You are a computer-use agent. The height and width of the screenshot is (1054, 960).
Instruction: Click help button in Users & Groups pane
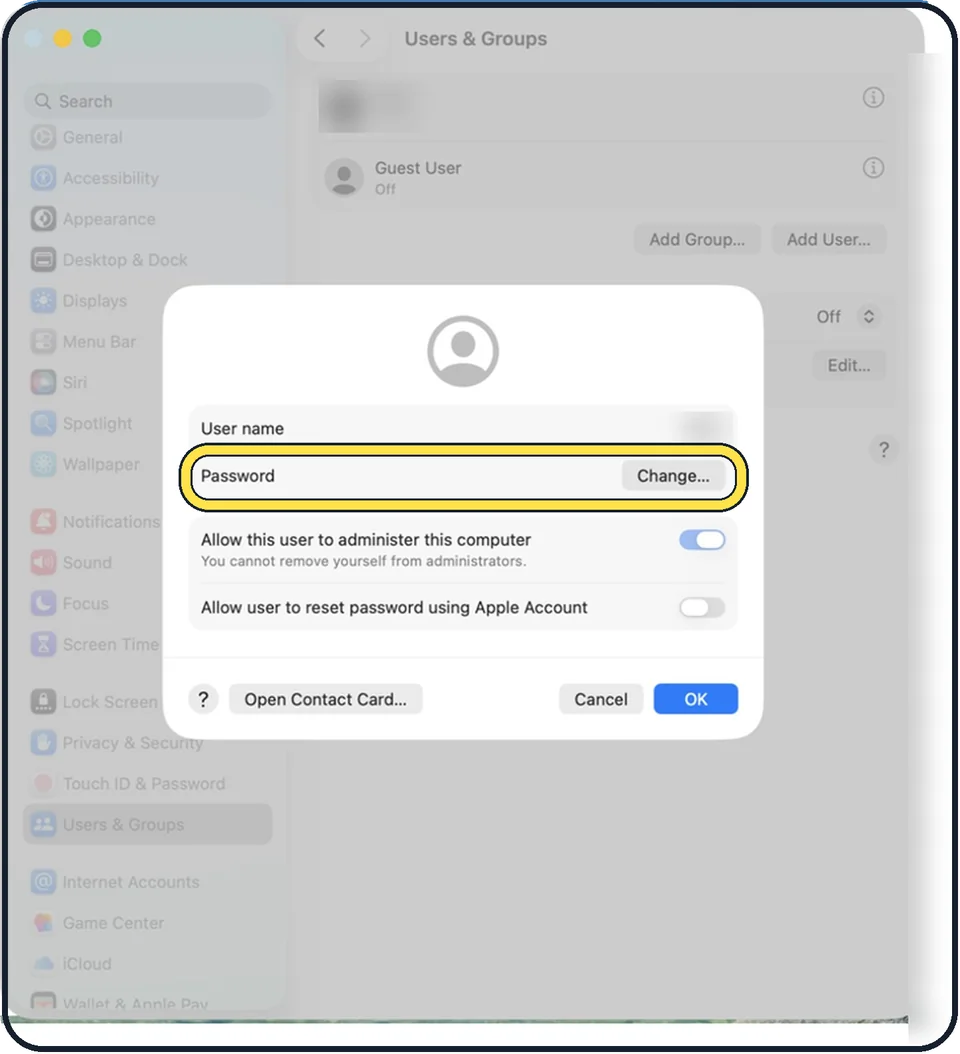click(x=883, y=449)
